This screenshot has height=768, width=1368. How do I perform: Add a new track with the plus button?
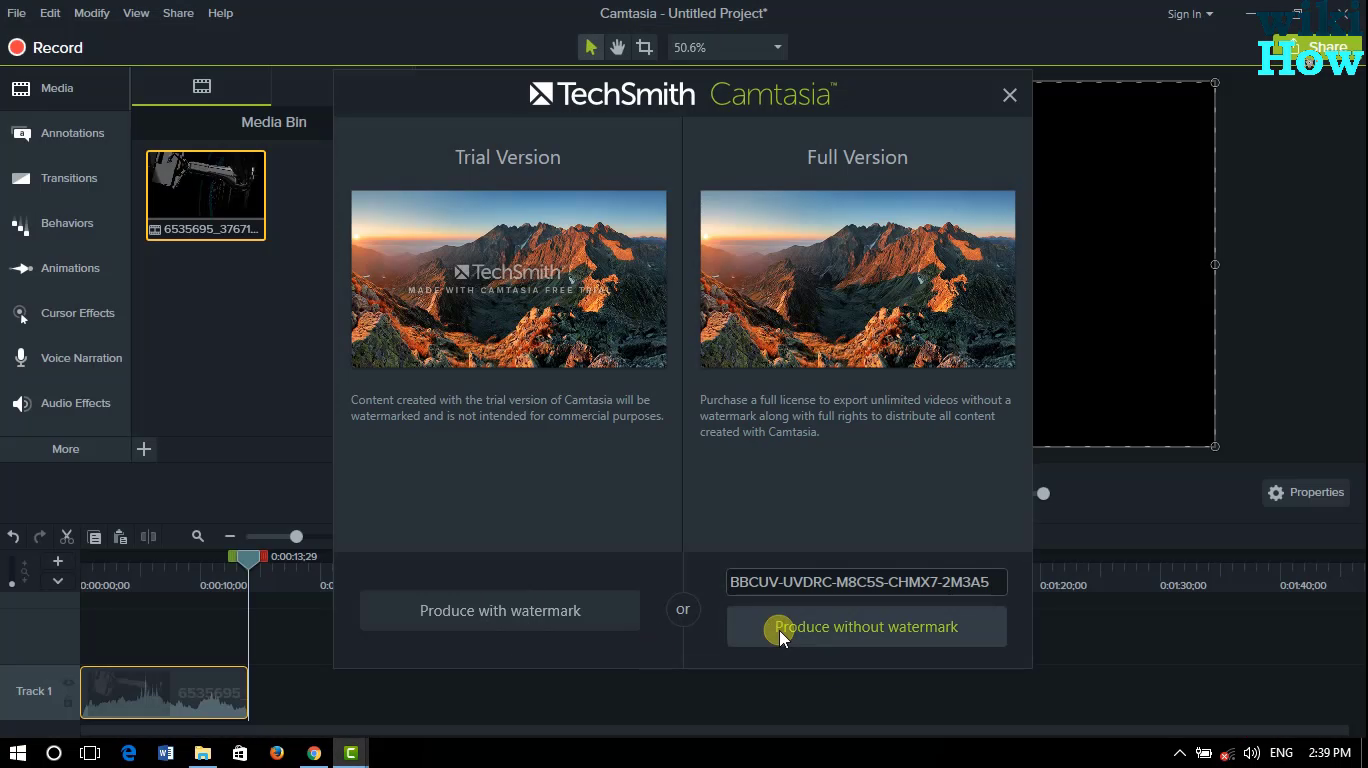pyautogui.click(x=58, y=561)
